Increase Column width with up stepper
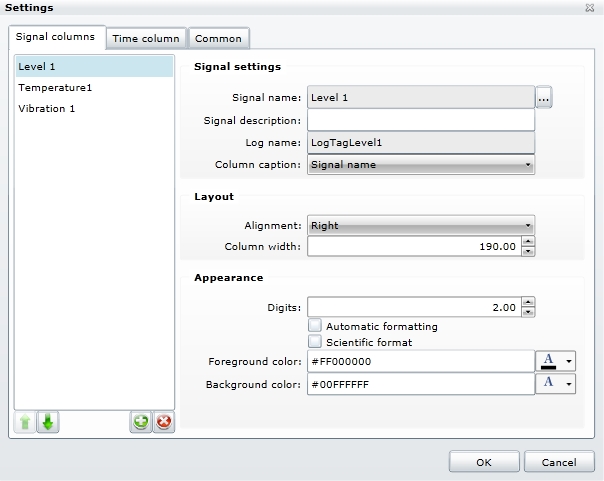This screenshot has width=604, height=481. [528, 241]
